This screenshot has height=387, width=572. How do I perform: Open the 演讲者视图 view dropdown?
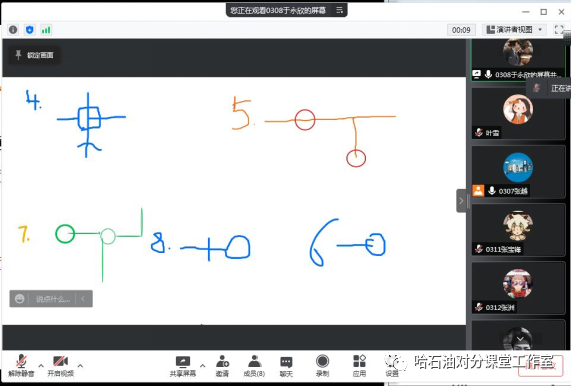pyautogui.click(x=514, y=30)
